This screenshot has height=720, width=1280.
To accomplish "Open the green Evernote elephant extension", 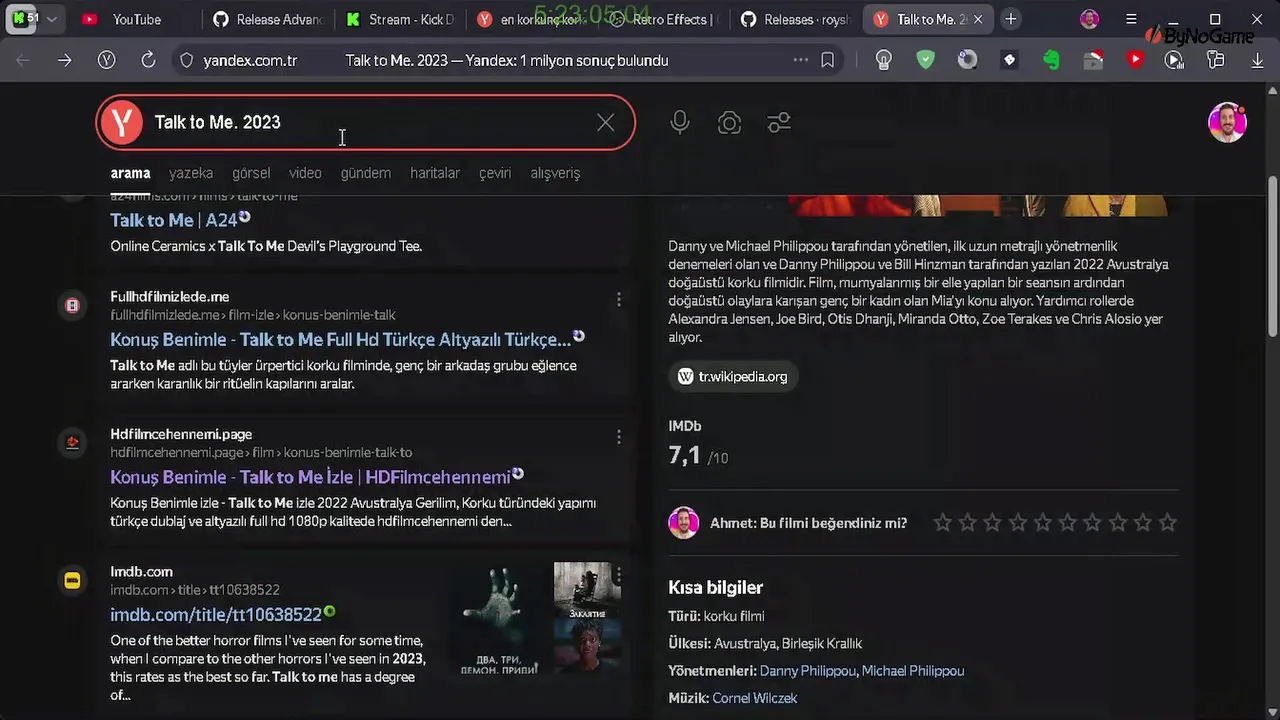I will [x=1051, y=60].
